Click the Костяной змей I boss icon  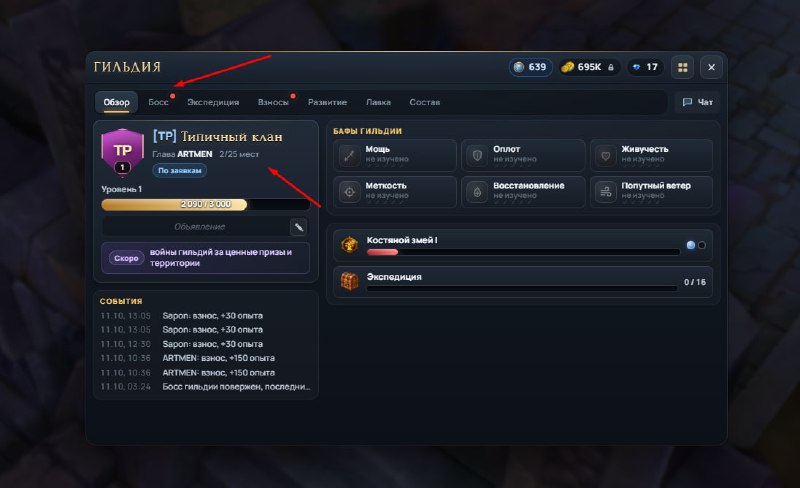[349, 245]
